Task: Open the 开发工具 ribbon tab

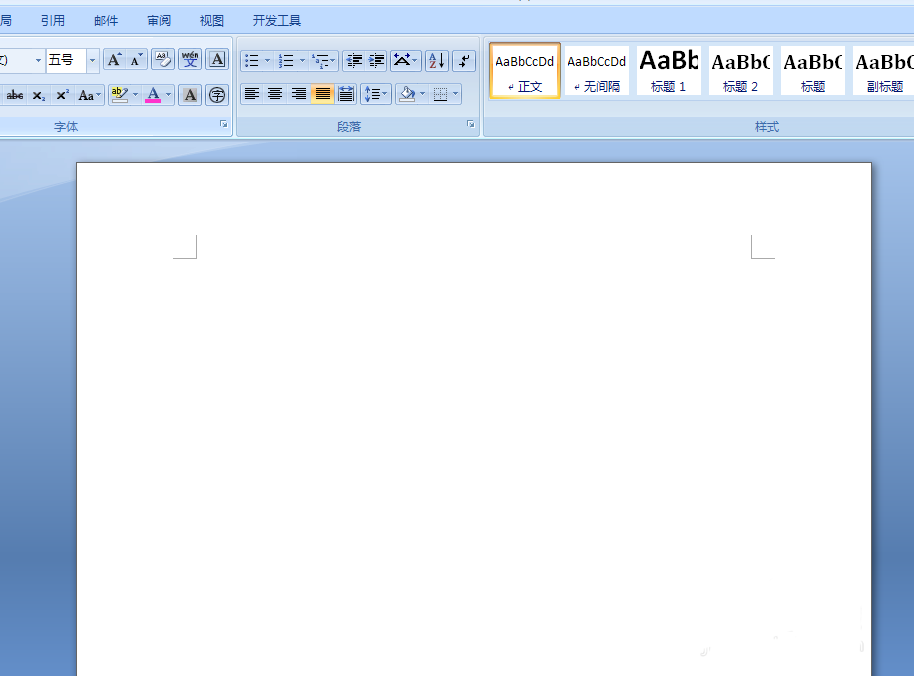Action: click(276, 20)
